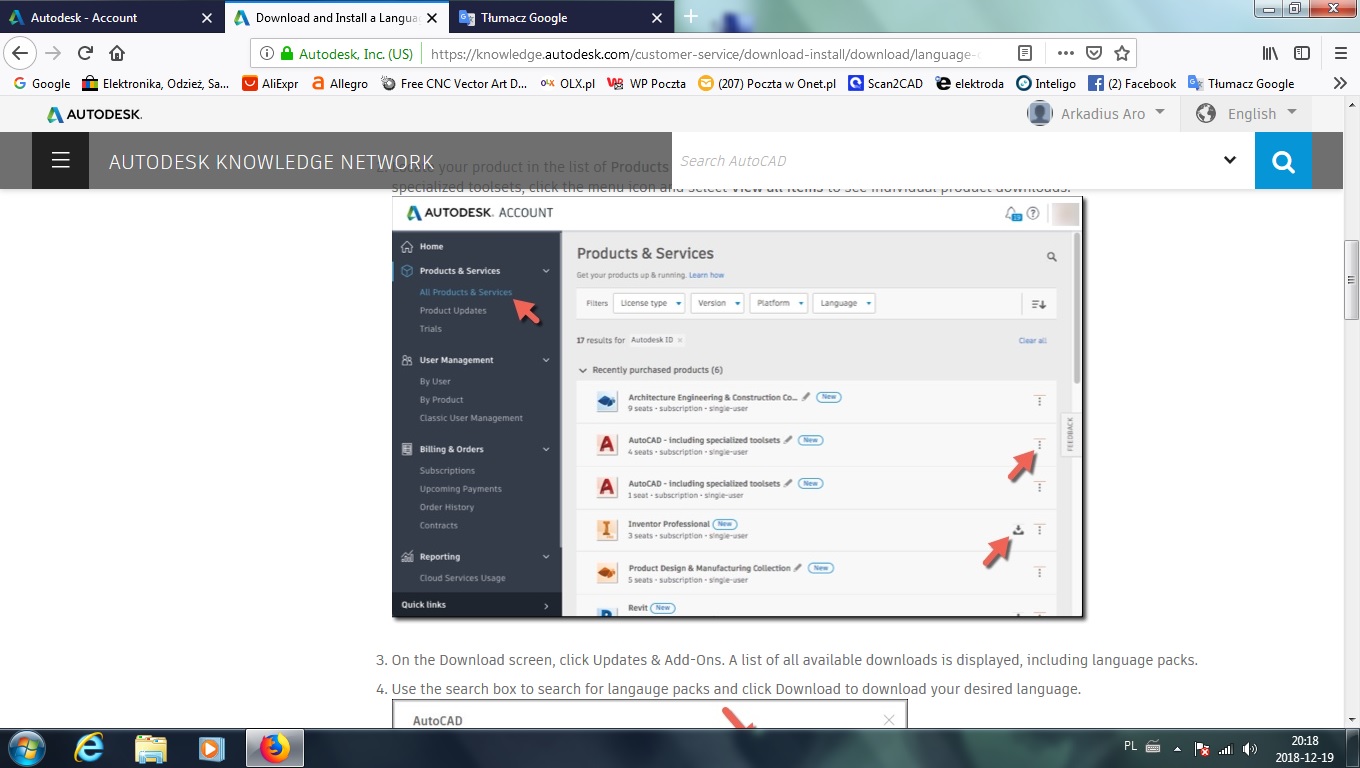Open the Action Center flag icon
1360x768 pixels.
coord(1203,748)
